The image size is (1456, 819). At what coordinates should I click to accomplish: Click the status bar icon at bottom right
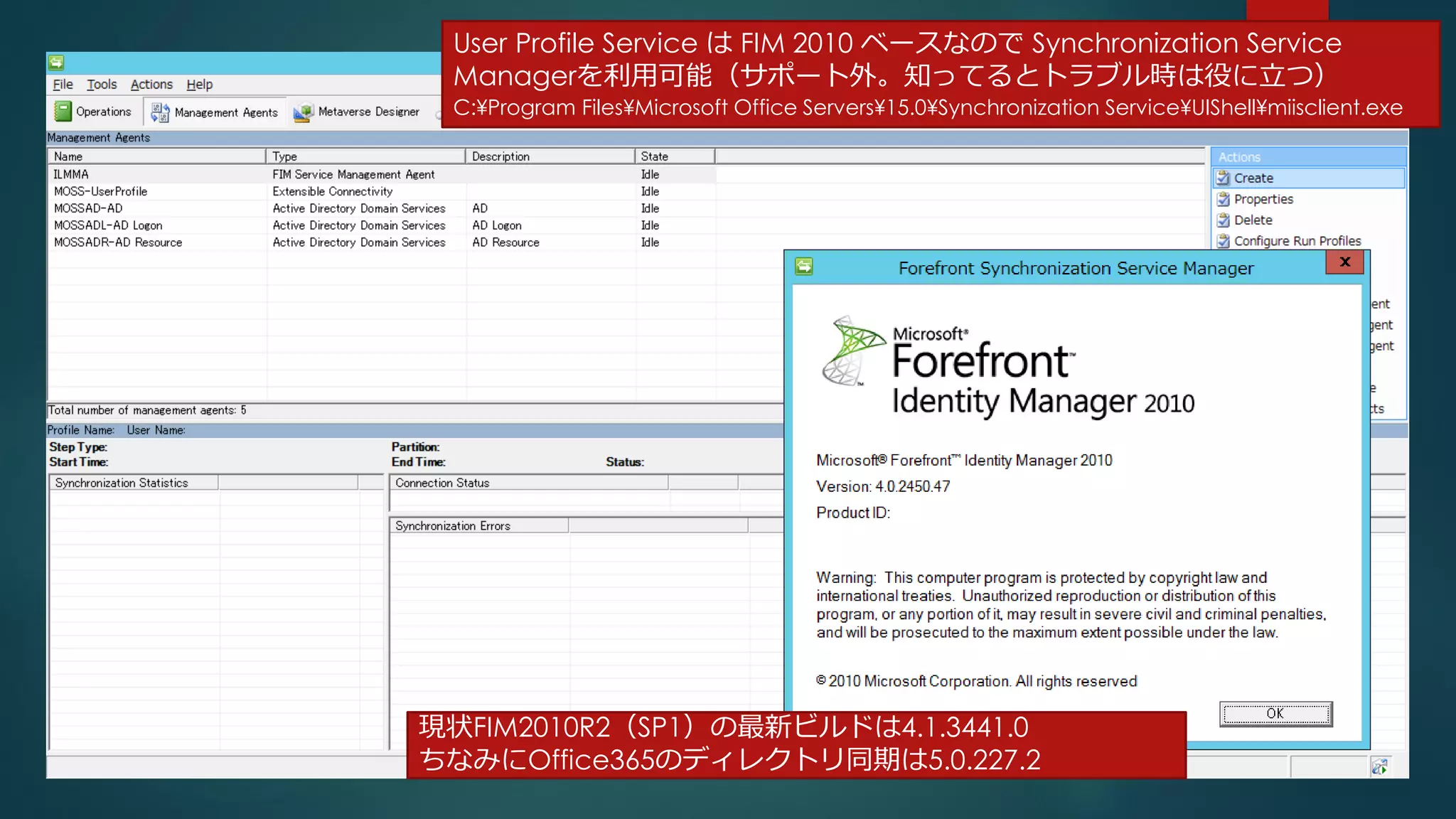[x=1379, y=766]
